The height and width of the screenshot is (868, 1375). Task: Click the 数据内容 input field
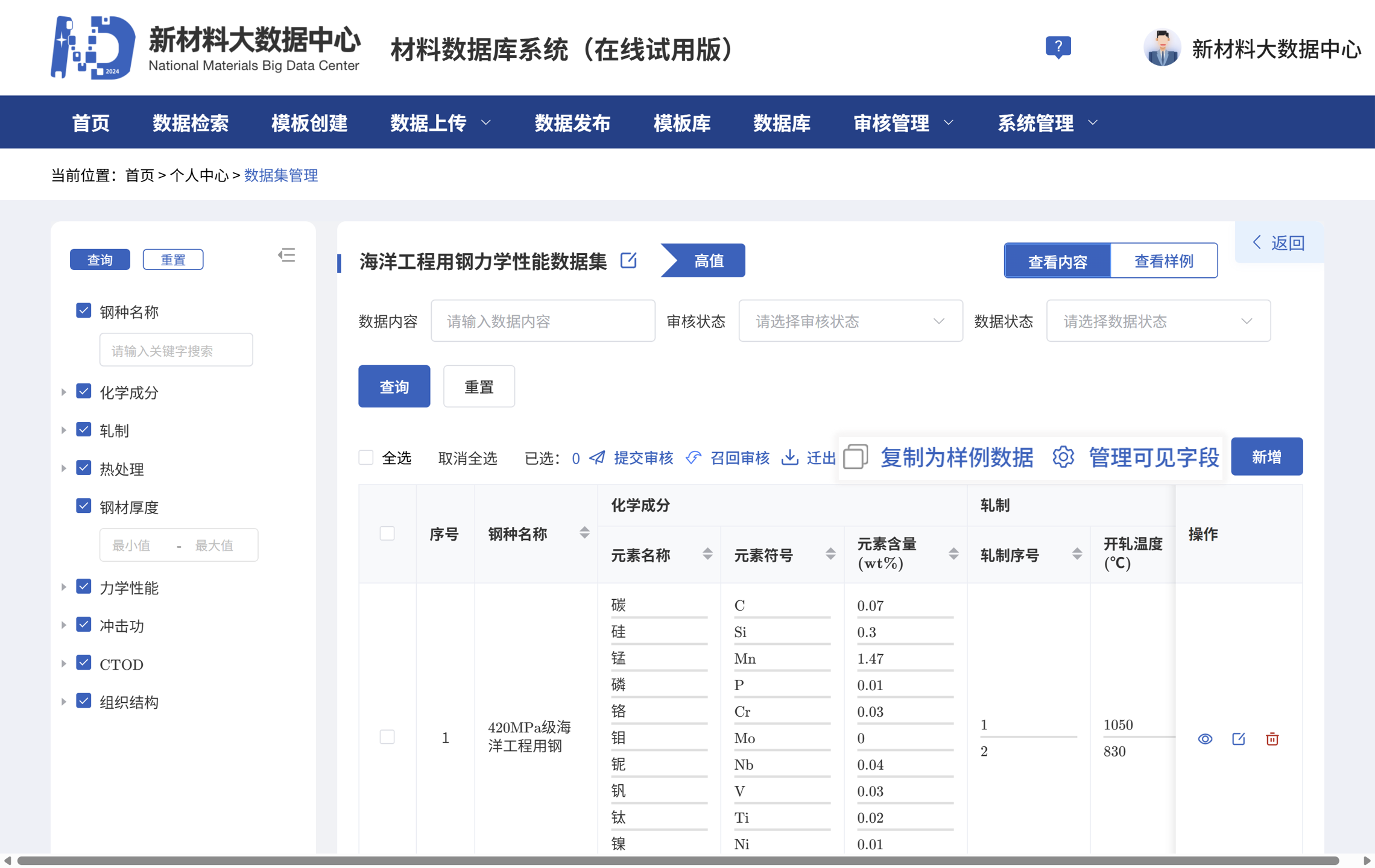pyautogui.click(x=542, y=321)
